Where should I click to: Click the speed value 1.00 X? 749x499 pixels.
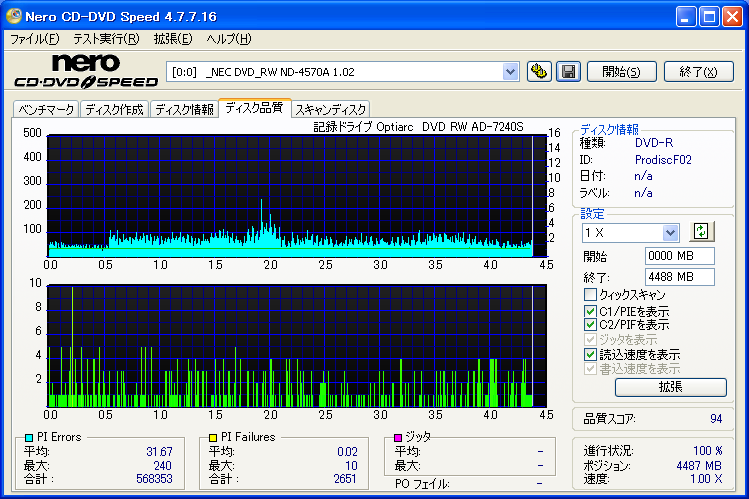[x=706, y=478]
